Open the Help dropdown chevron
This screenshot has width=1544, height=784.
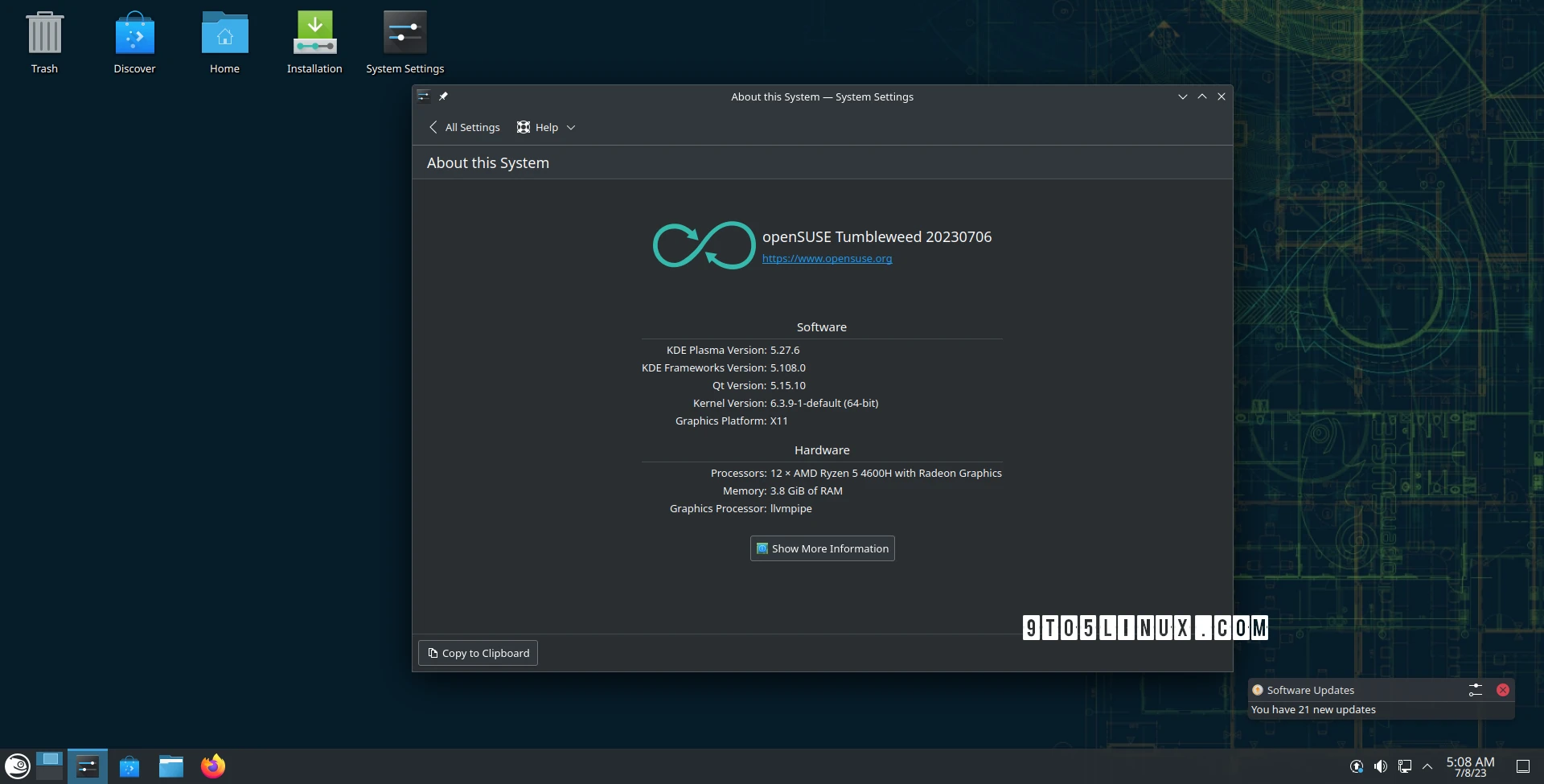coord(570,127)
